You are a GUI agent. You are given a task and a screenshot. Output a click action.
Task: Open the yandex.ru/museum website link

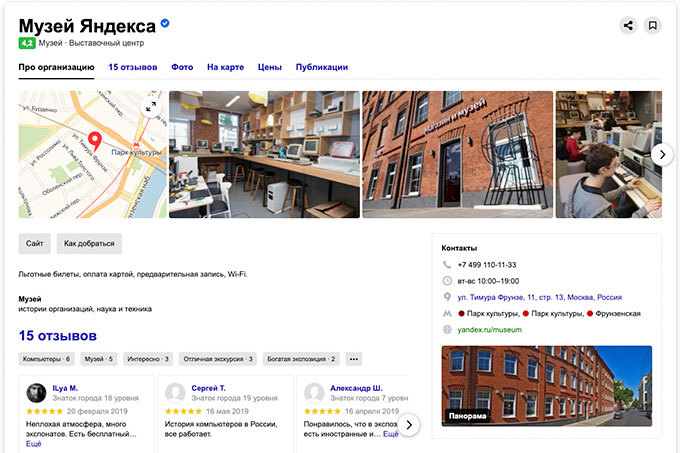pos(491,328)
